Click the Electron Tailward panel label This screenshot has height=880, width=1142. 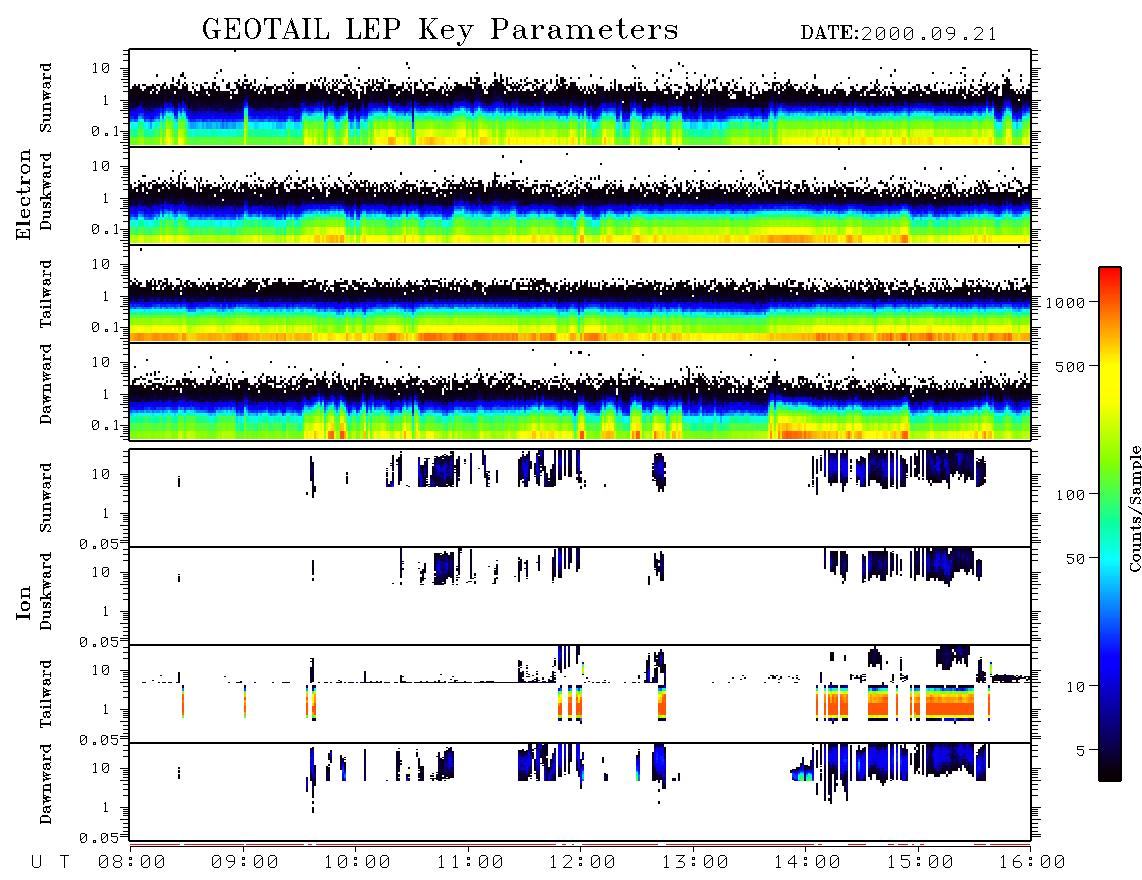(x=46, y=293)
